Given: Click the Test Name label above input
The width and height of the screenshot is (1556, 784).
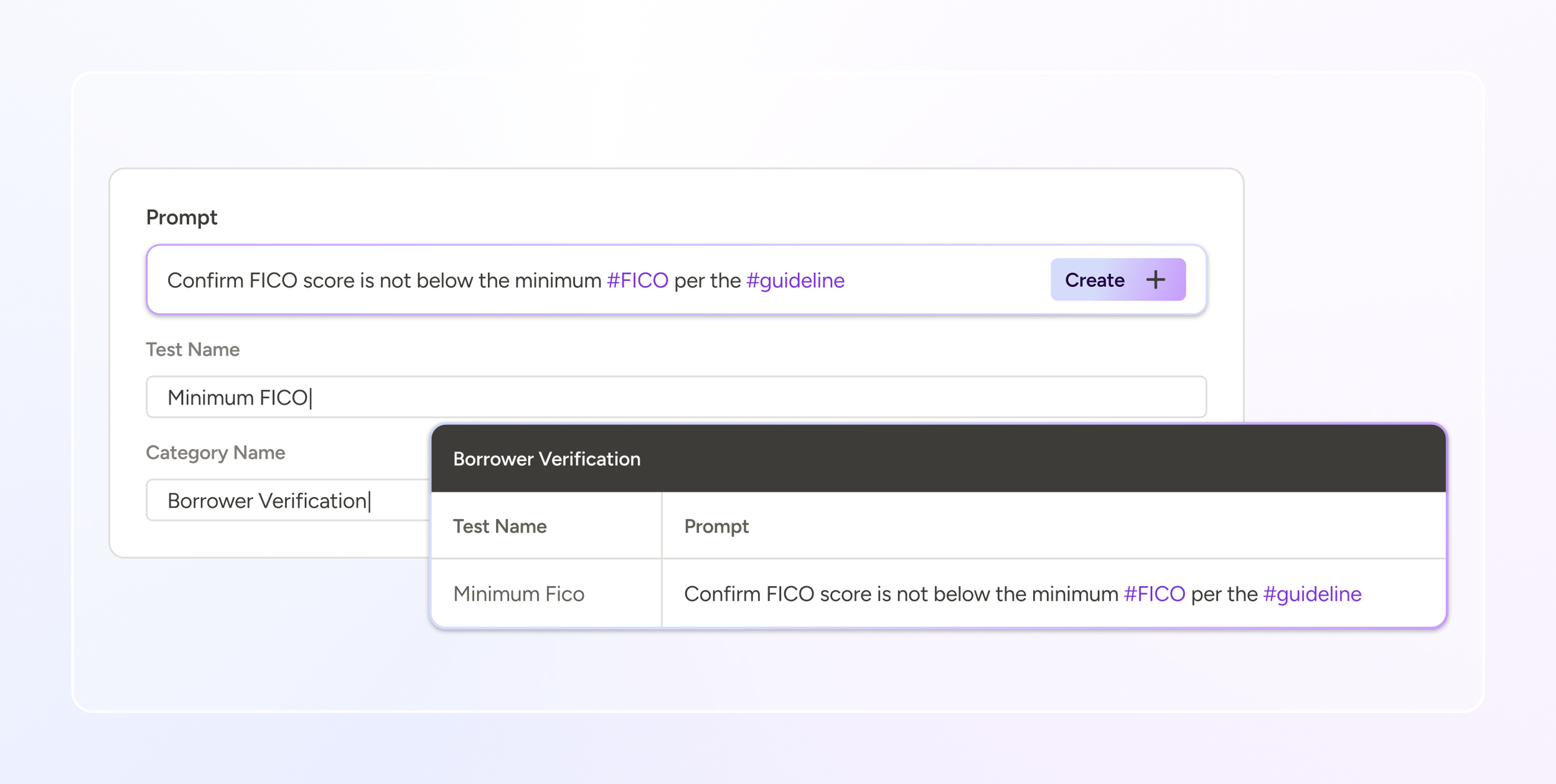Looking at the screenshot, I should pyautogui.click(x=192, y=350).
